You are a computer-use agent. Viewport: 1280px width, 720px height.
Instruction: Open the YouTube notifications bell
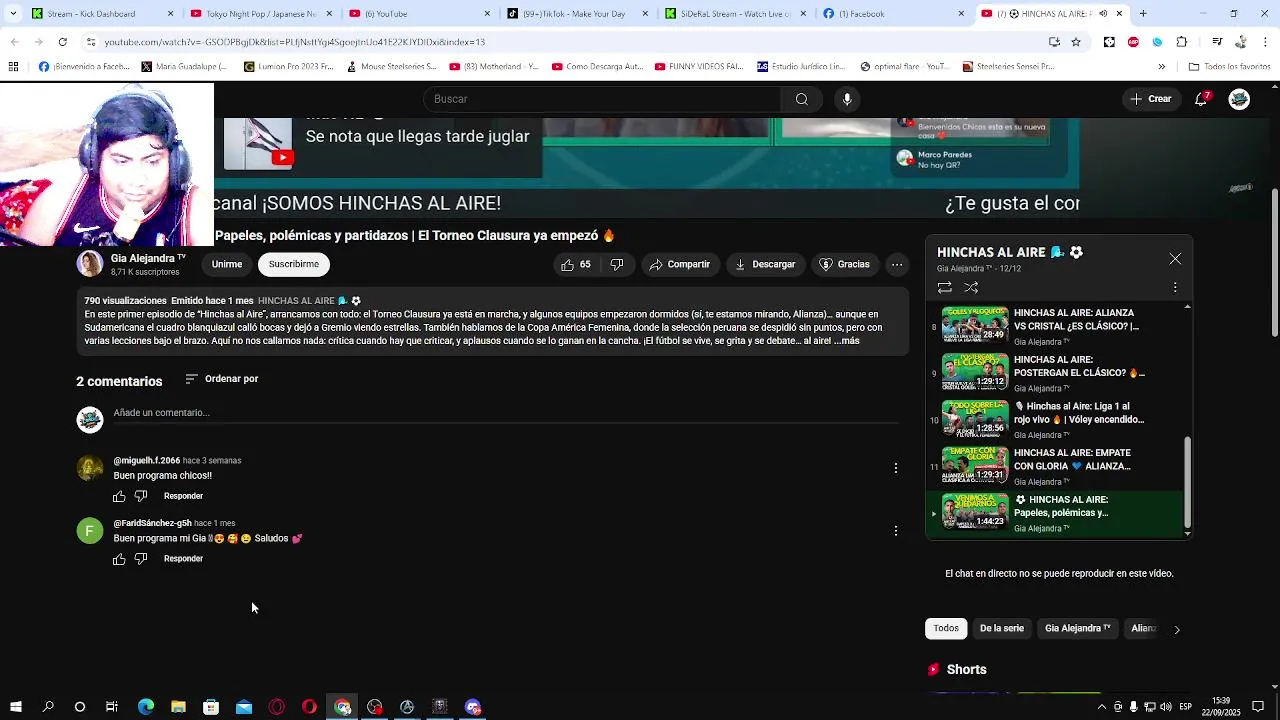point(1202,99)
